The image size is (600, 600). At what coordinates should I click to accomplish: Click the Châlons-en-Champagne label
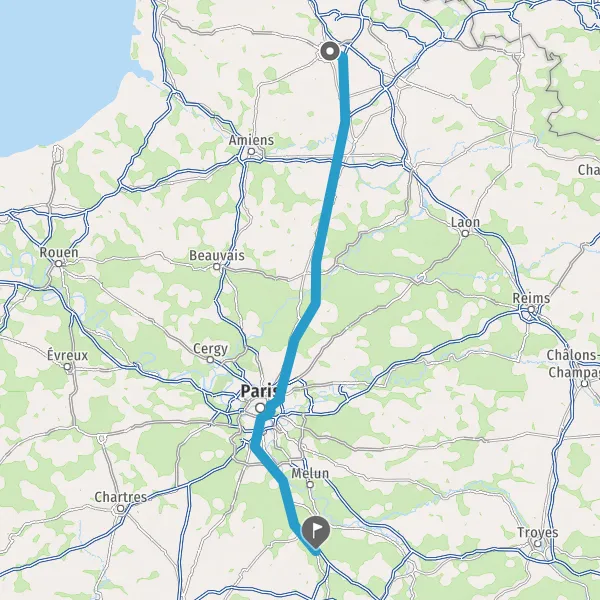573,364
